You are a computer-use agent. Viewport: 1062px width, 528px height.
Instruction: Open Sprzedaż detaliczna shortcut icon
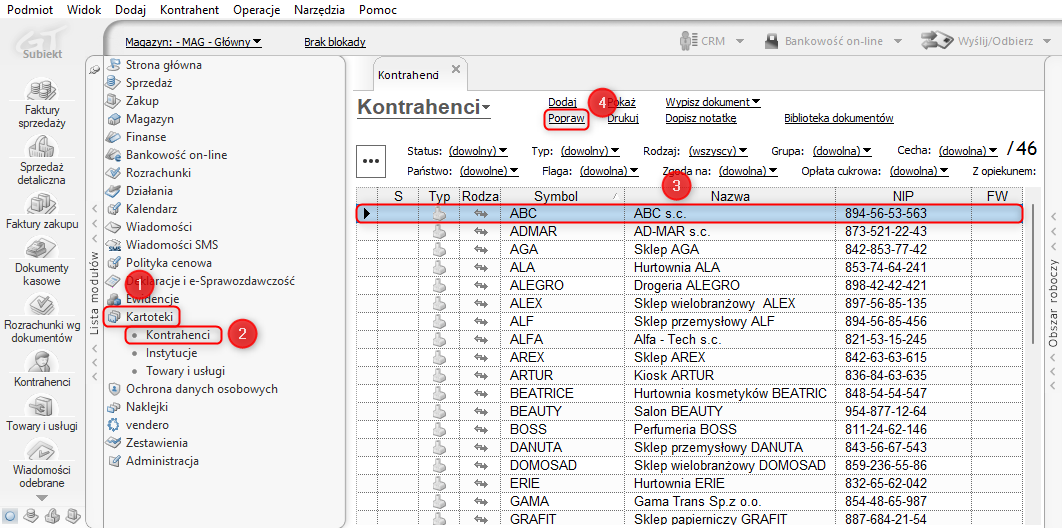(x=42, y=147)
